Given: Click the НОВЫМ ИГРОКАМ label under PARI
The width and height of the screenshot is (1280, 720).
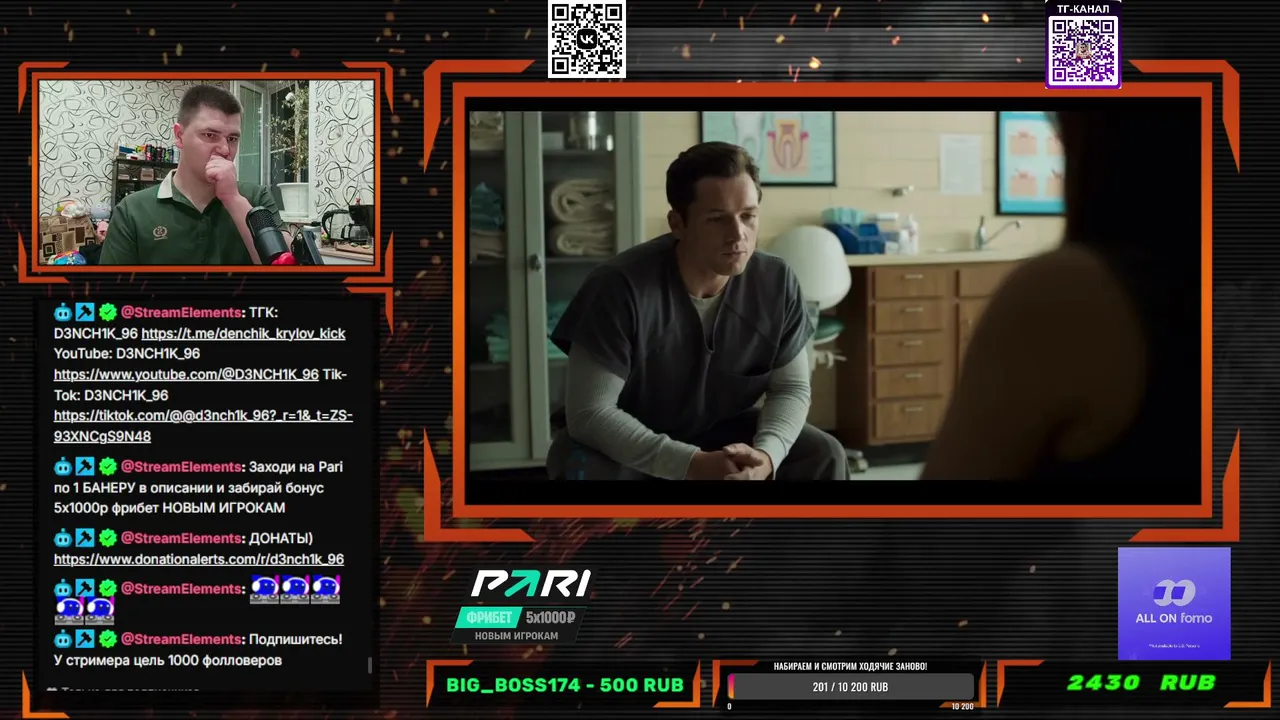Looking at the screenshot, I should (516, 636).
